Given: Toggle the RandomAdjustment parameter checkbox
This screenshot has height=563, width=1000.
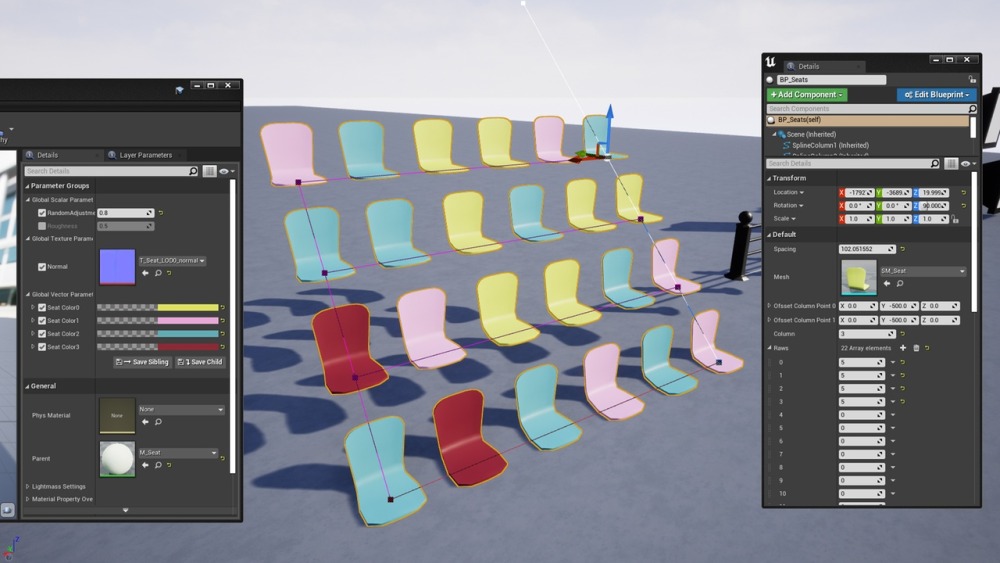Looking at the screenshot, I should 42,213.
